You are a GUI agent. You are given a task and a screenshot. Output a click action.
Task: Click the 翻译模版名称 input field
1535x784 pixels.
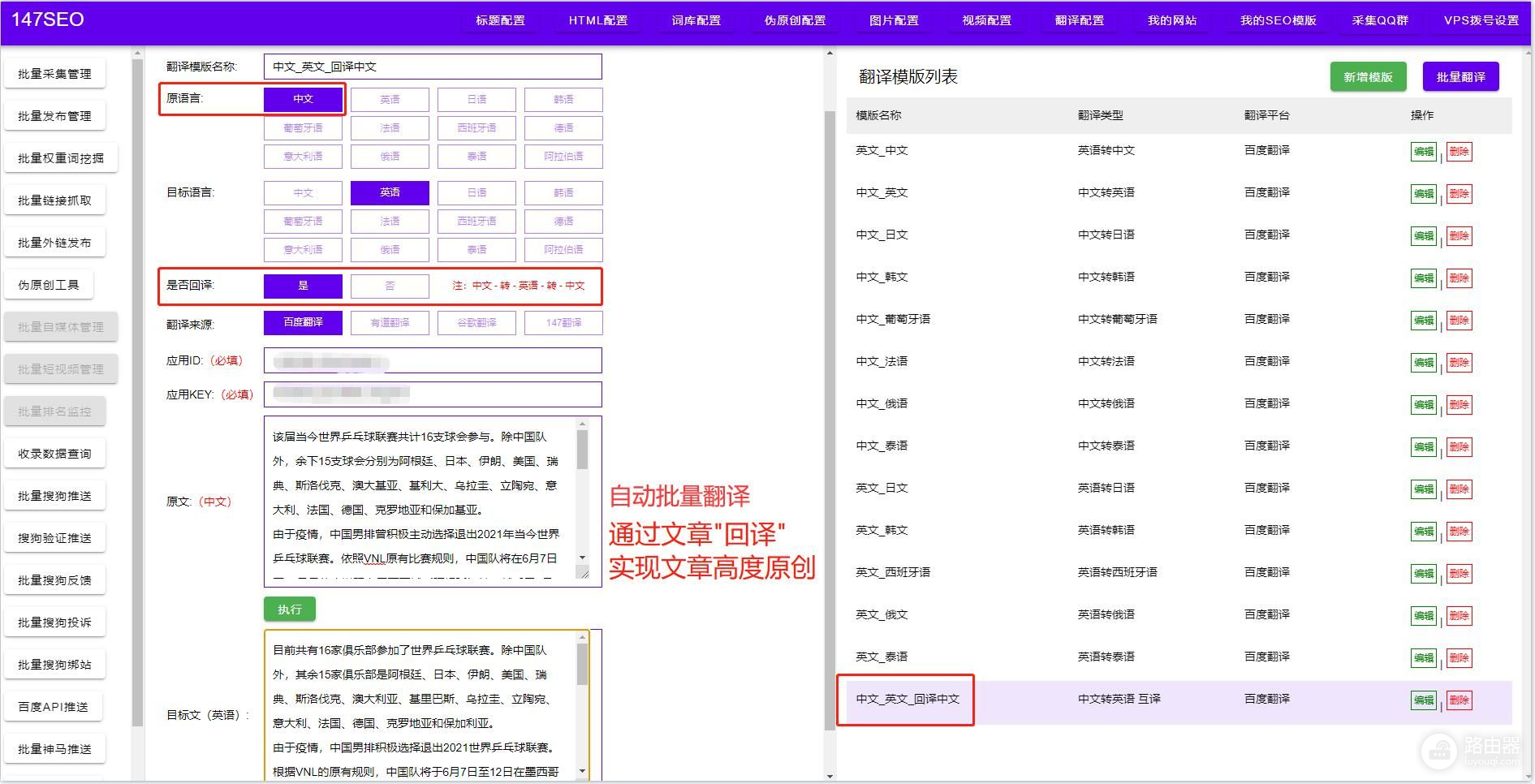tap(433, 67)
